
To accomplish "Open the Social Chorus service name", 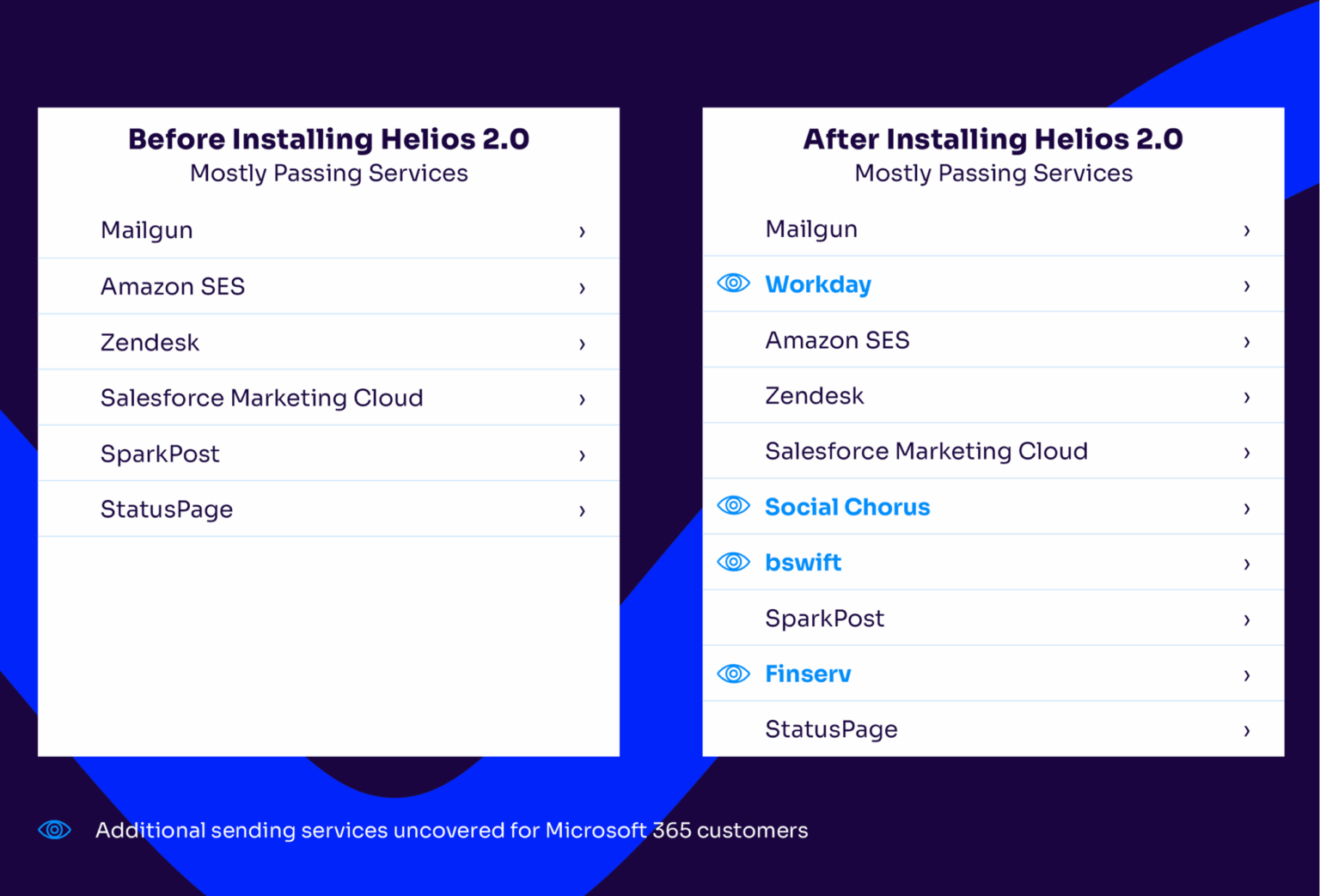I will tap(847, 507).
